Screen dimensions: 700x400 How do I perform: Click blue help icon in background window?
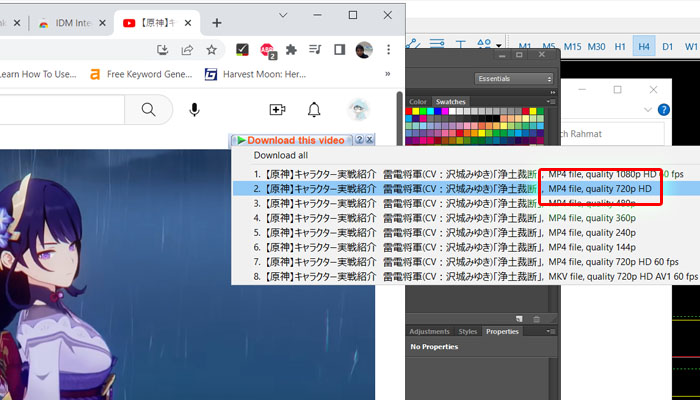click(664, 109)
